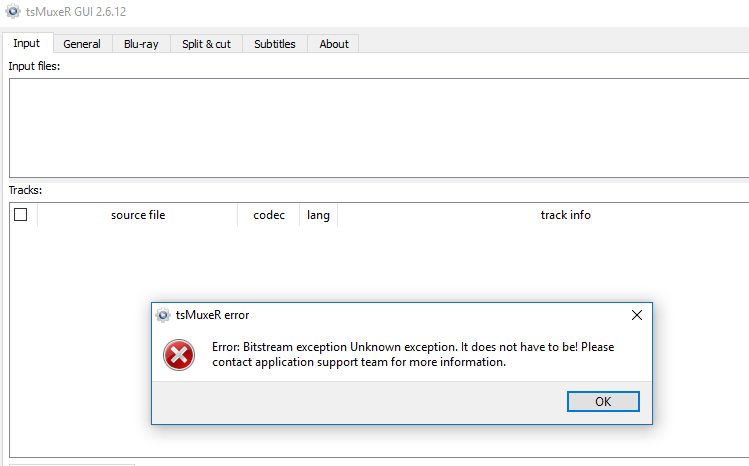Viewport: 749px width, 466px height.
Task: Click the lang column header
Action: 318,215
